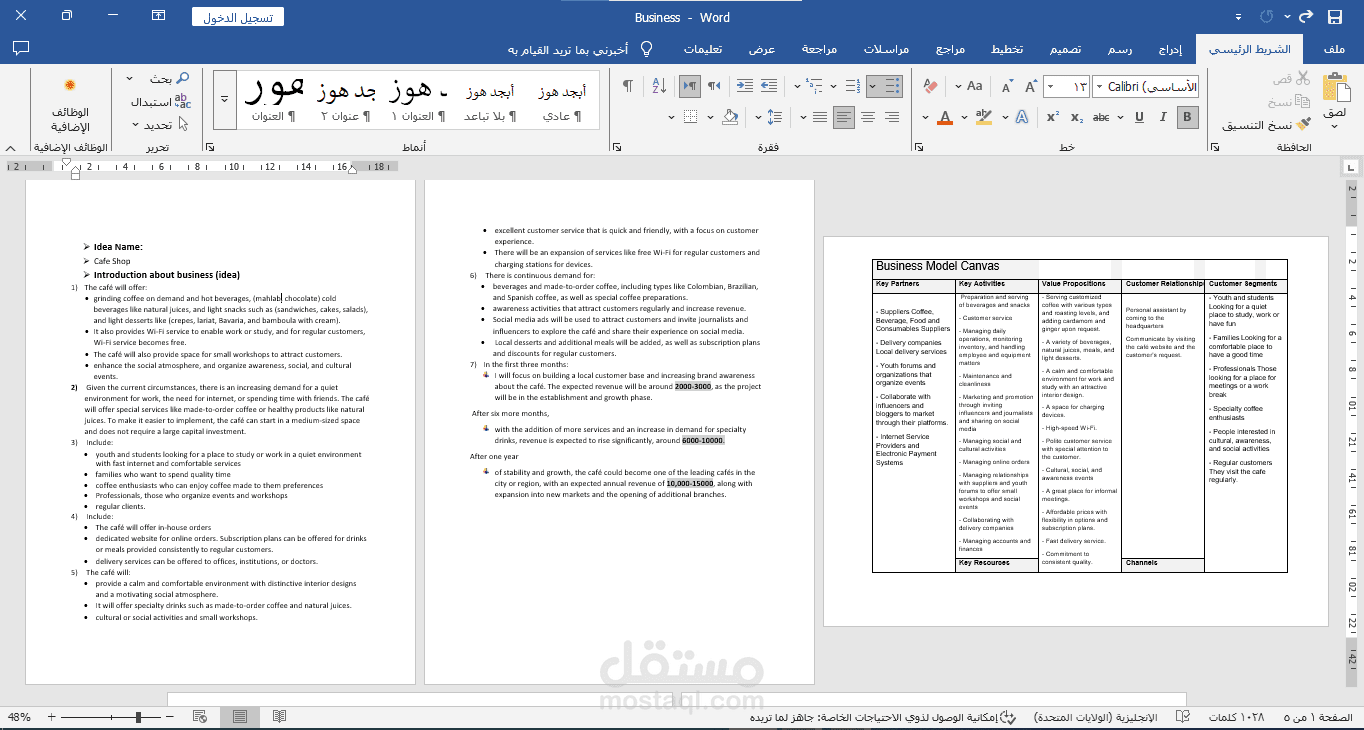Screen dimensions: 1364x730
Task: Open the highlight color dropdown arrow
Action: coord(965,117)
